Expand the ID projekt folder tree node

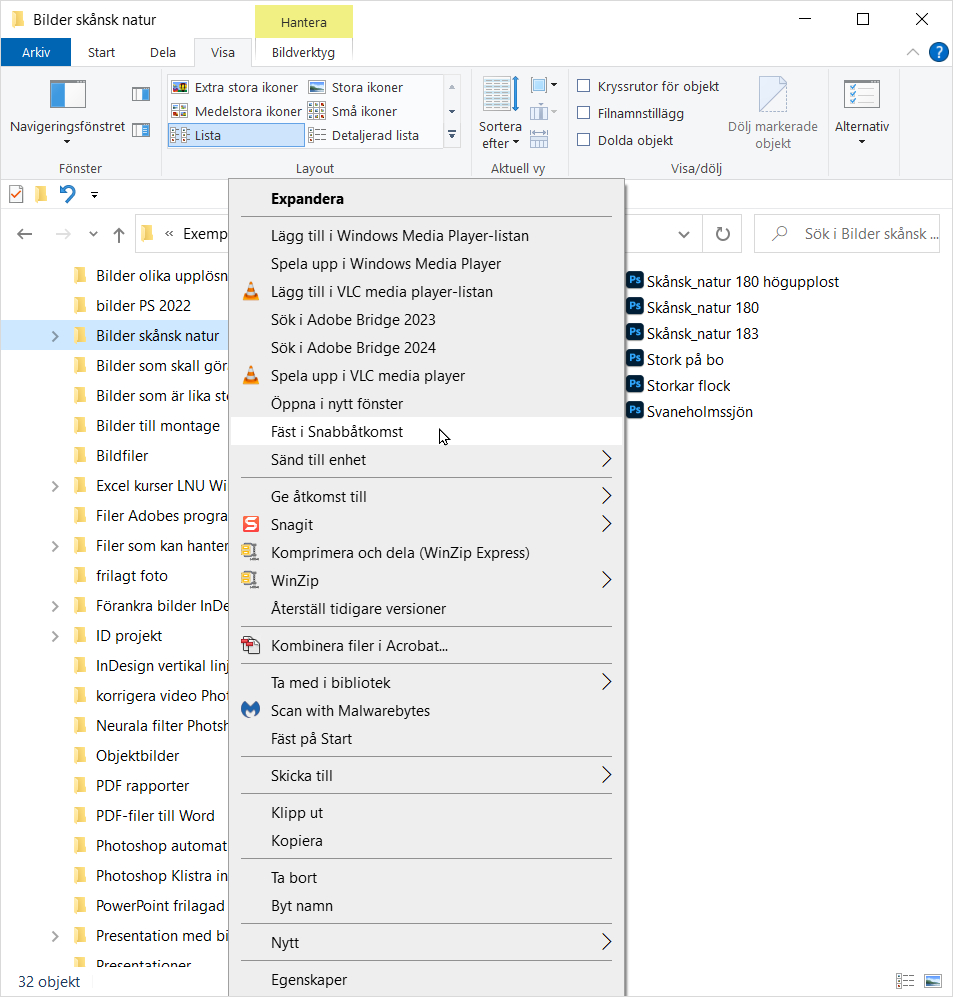(55, 636)
